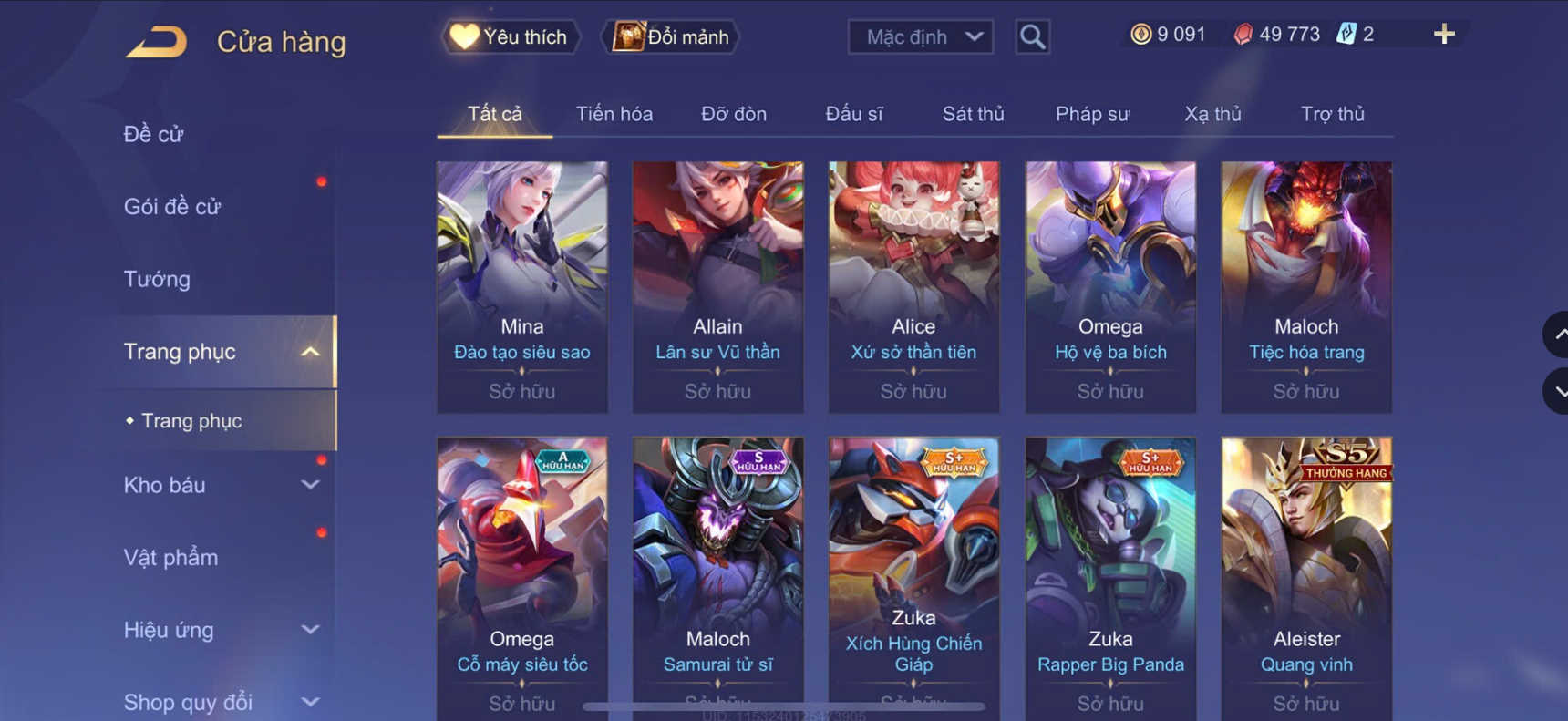The image size is (1568, 721).
Task: Tap the blue voucher ticket icon
Action: click(1346, 35)
